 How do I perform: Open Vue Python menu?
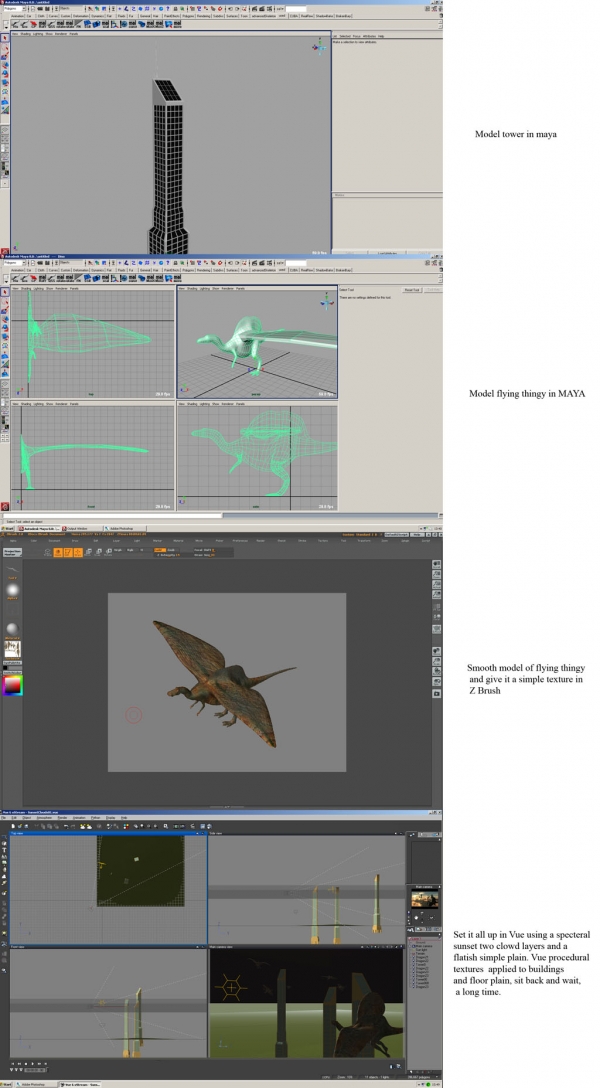(x=96, y=817)
